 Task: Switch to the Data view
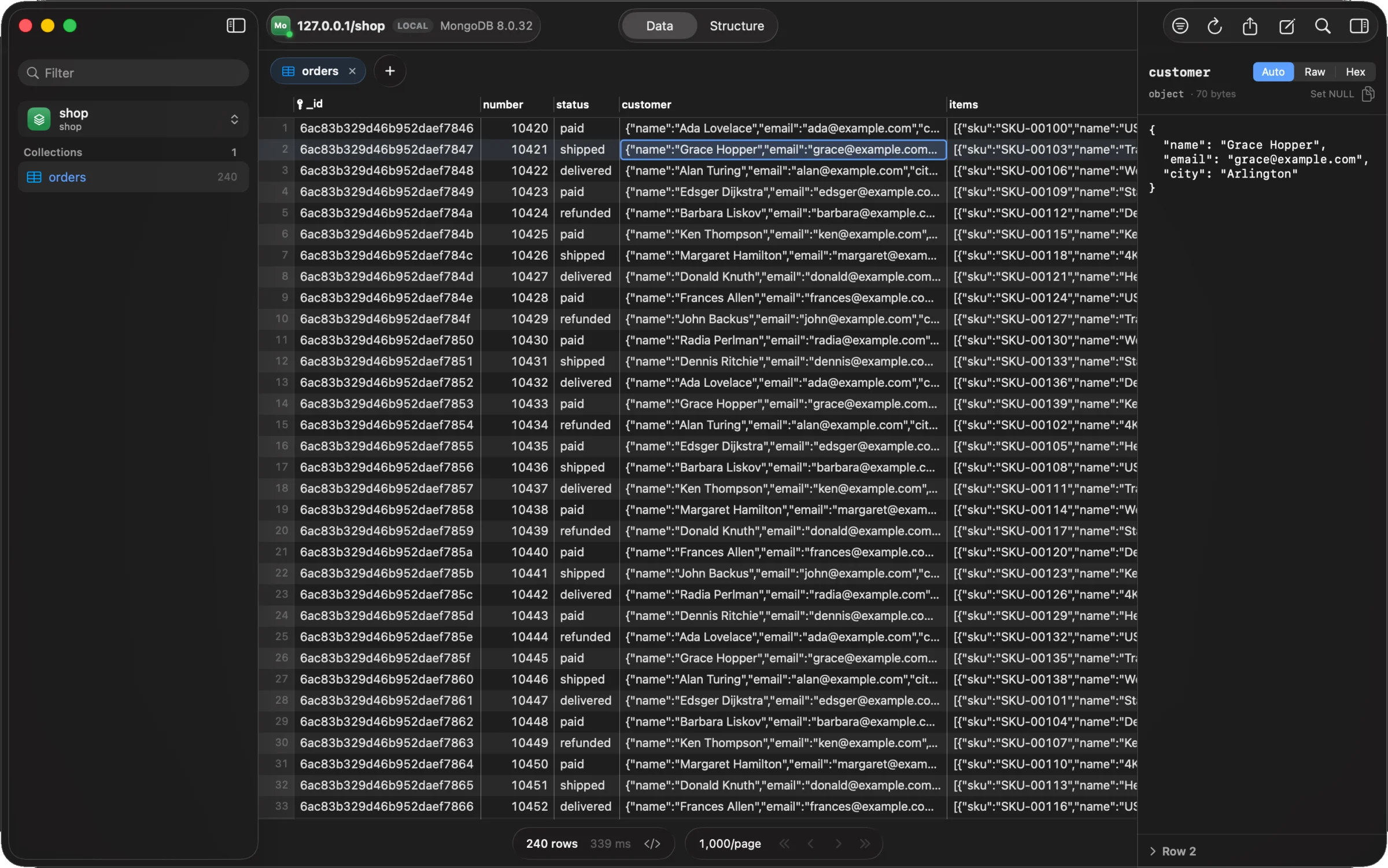tap(659, 26)
